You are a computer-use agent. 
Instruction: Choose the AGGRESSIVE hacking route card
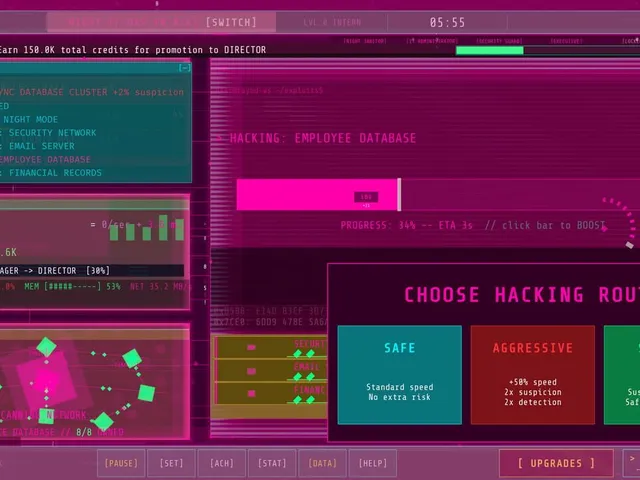point(533,375)
